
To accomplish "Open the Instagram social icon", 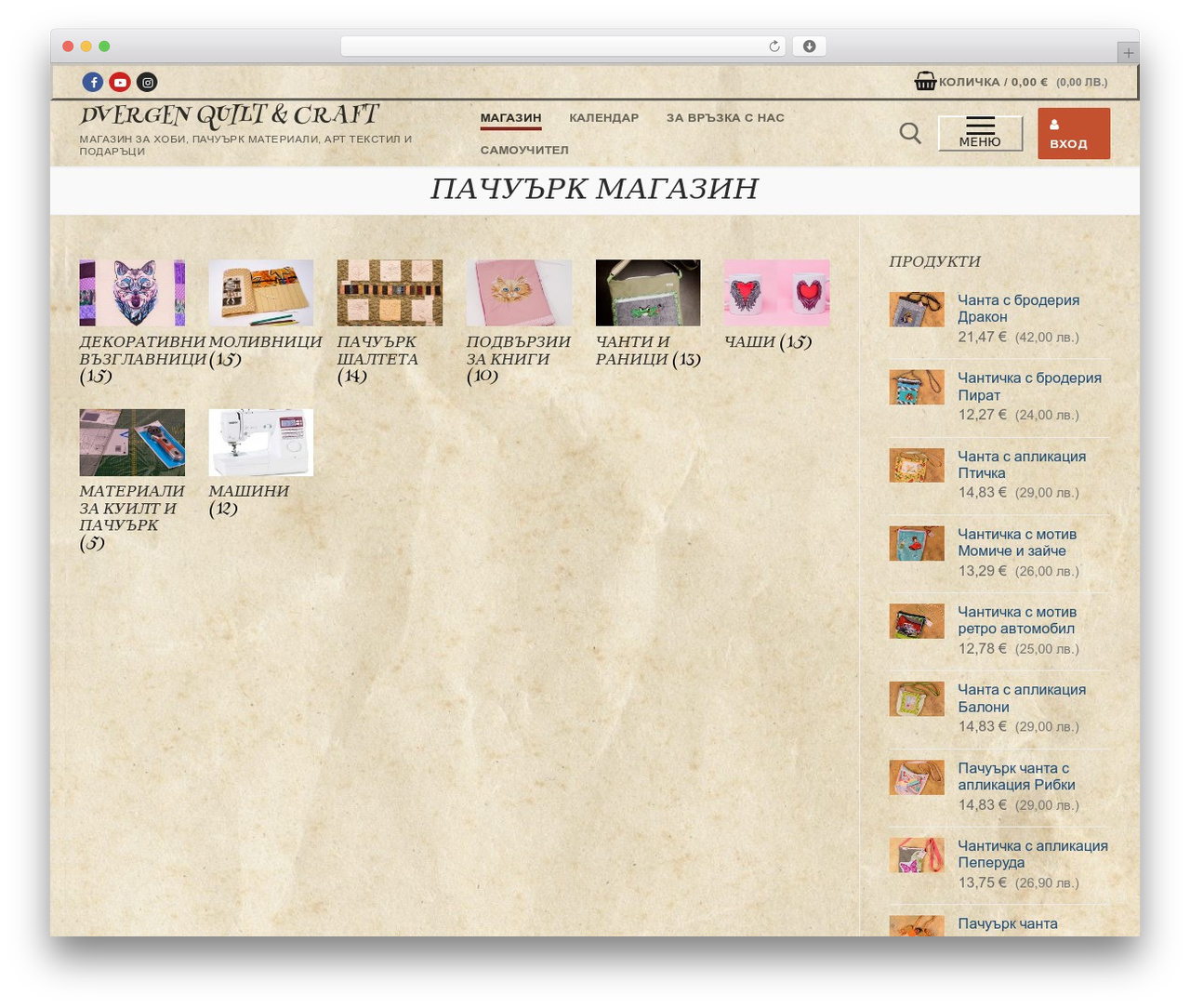I will tap(147, 82).
